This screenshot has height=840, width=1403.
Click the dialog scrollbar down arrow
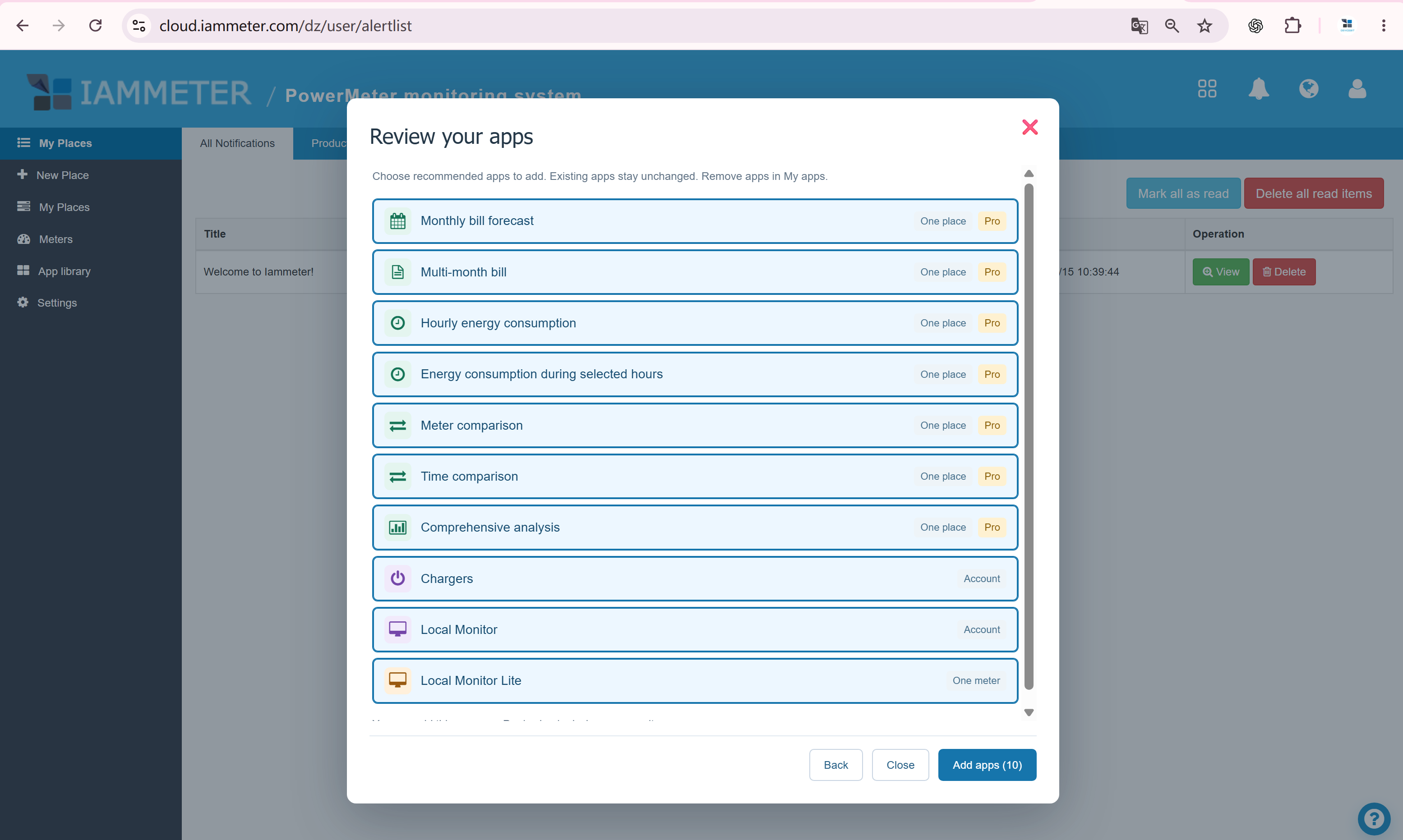point(1029,713)
